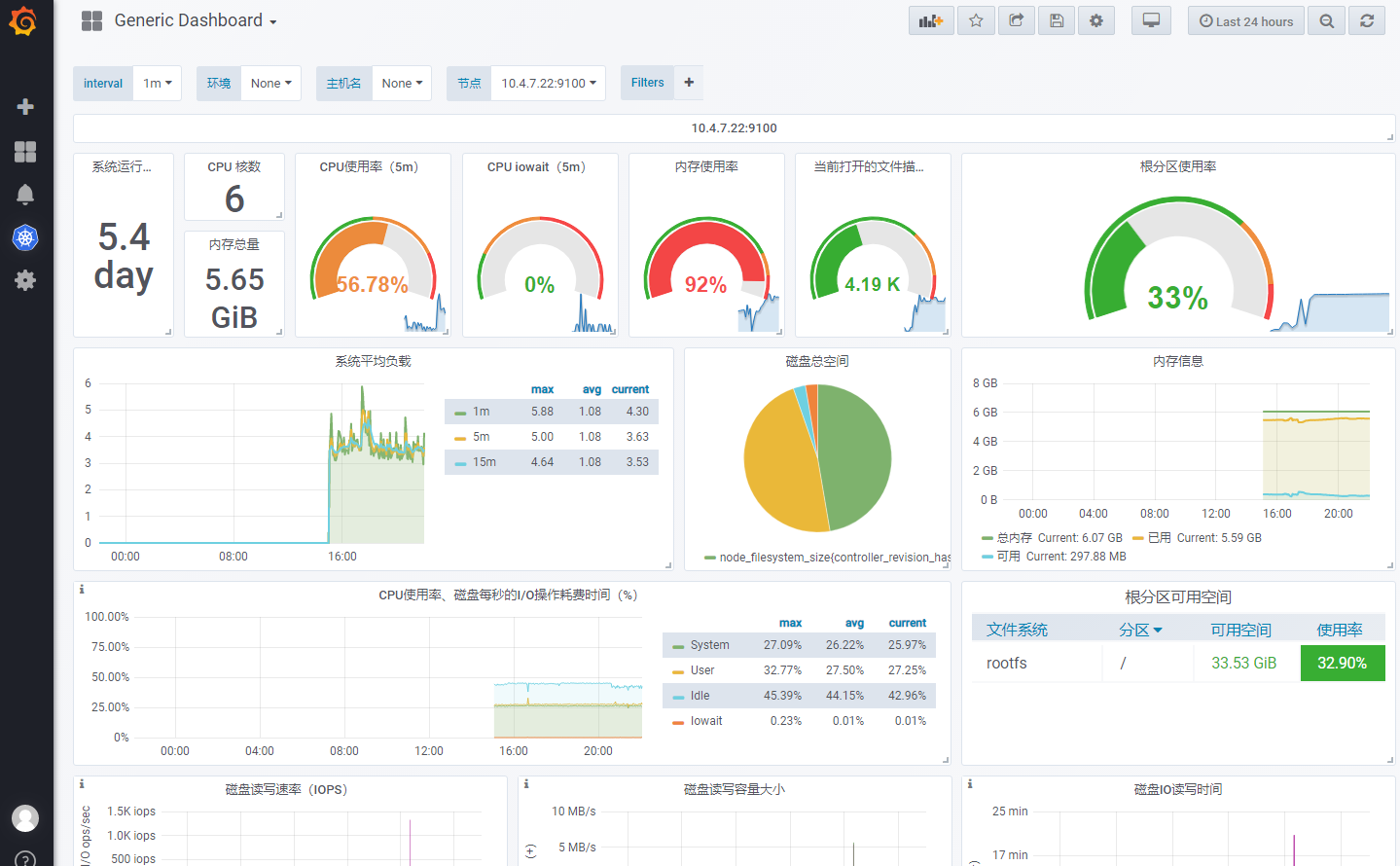Toggle Iowait series in CPU legend
This screenshot has width=1400, height=866.
(706, 721)
